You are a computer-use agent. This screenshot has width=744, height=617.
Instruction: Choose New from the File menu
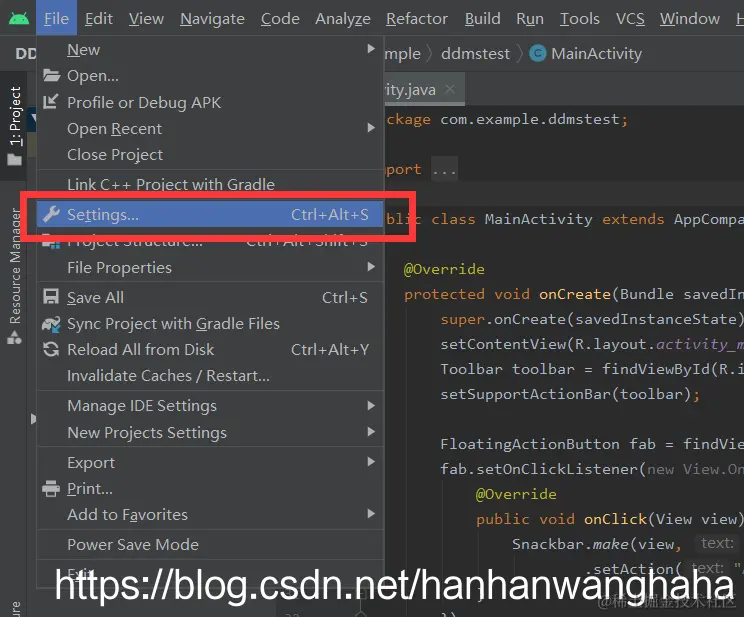coord(210,49)
